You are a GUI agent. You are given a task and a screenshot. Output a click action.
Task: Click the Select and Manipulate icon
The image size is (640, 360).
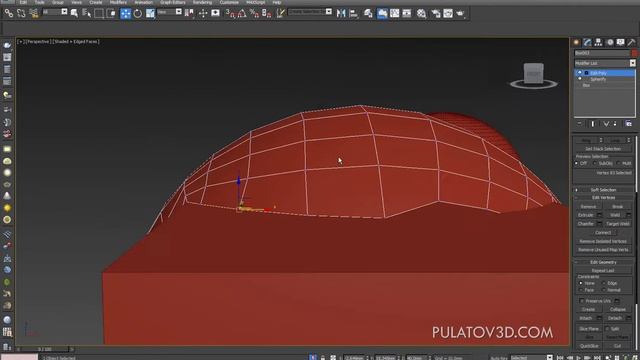coord(203,13)
